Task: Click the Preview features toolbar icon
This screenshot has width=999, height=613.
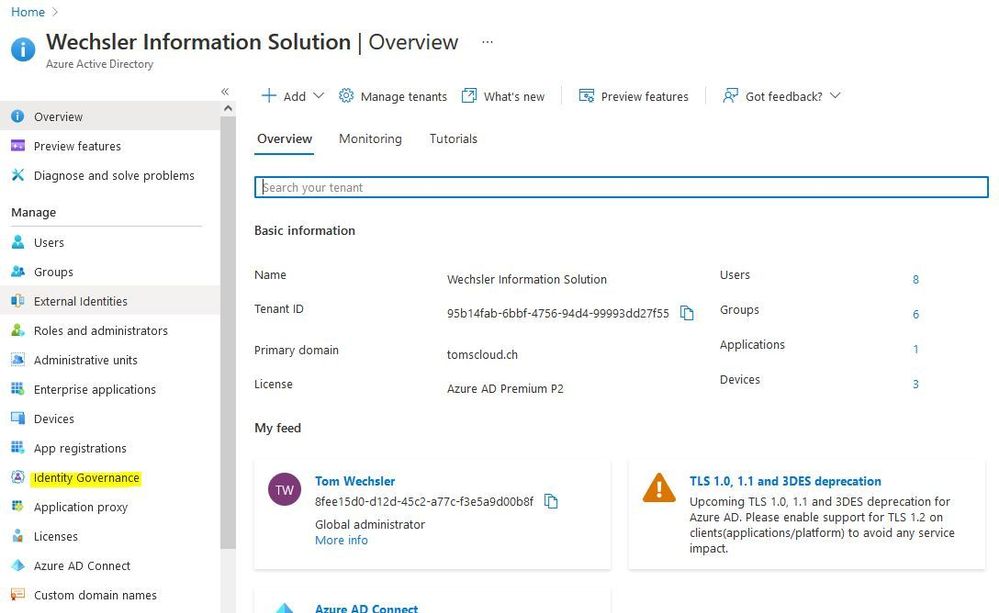Action: coord(586,96)
